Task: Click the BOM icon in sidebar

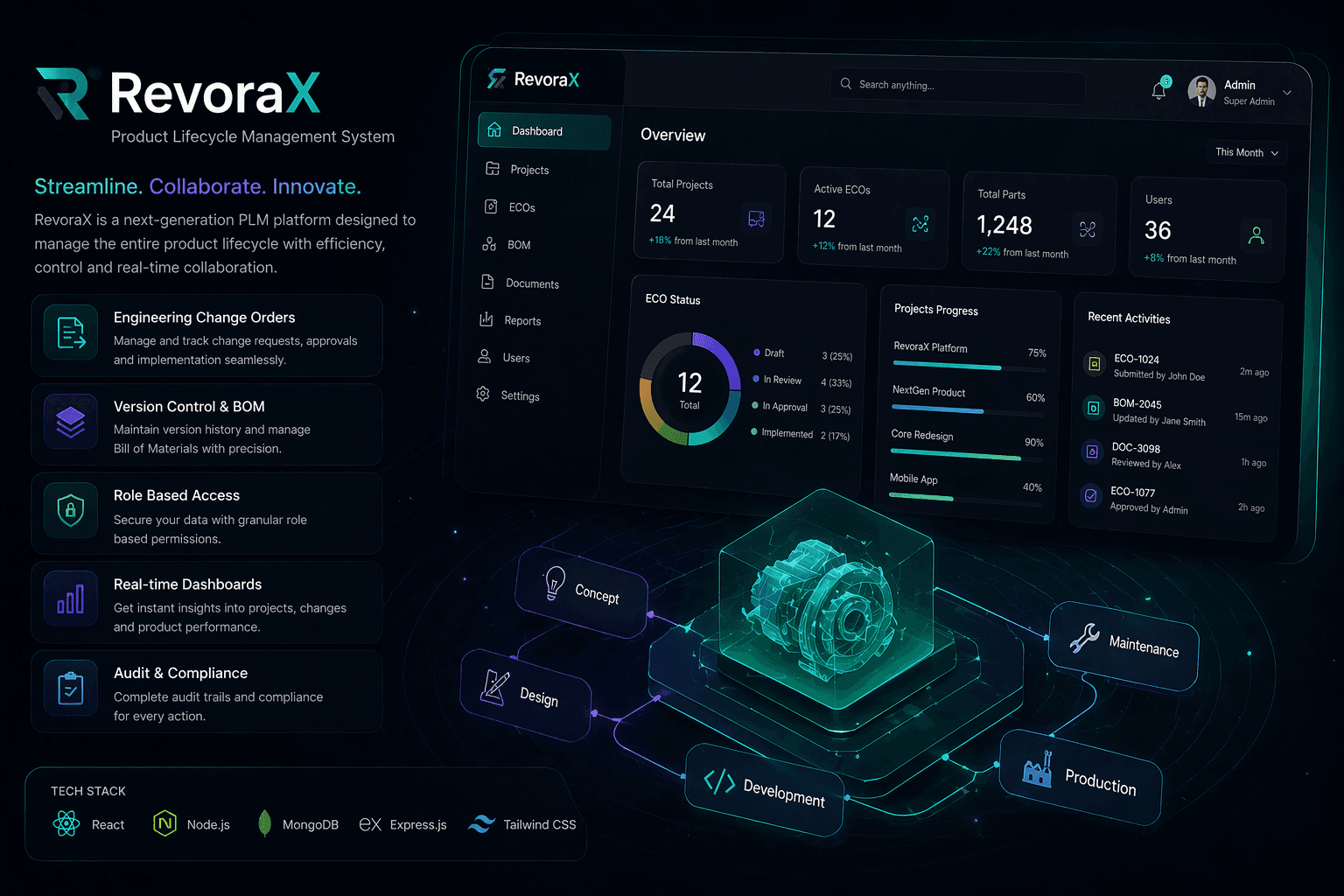Action: pyautogui.click(x=489, y=244)
